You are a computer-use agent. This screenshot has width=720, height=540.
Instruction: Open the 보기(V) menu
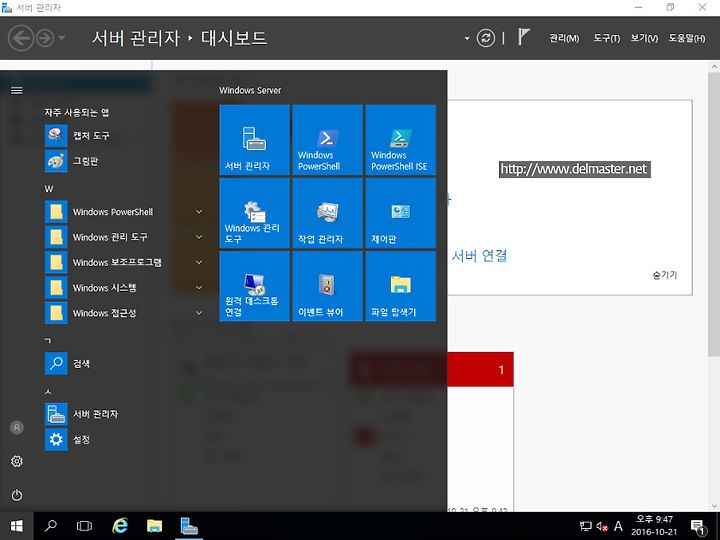644,39
